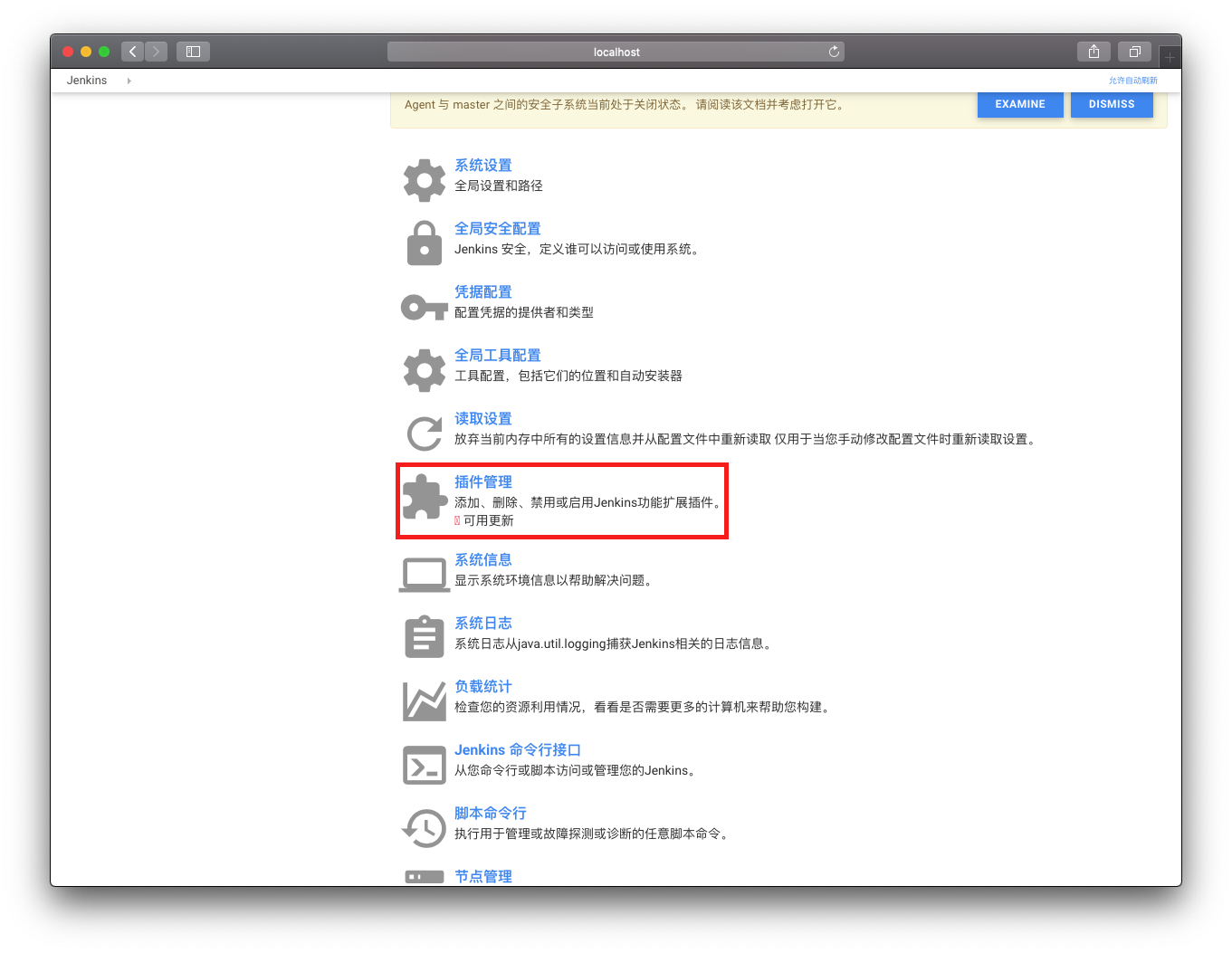
Task: Show the browser tab overview
Action: tap(1134, 52)
